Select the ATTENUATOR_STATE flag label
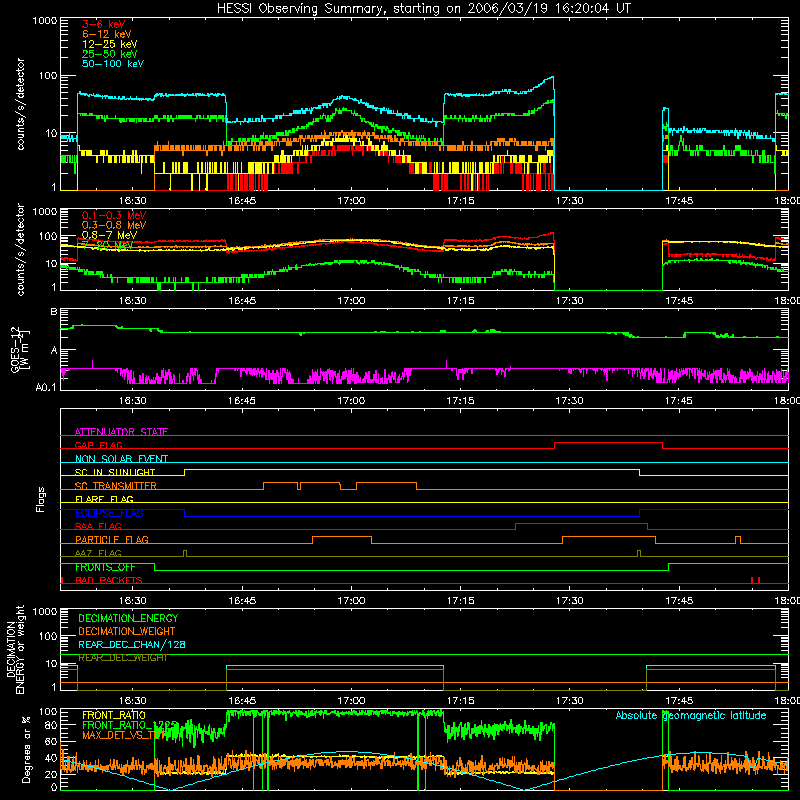Screen dimensions: 800x800 pos(121,432)
